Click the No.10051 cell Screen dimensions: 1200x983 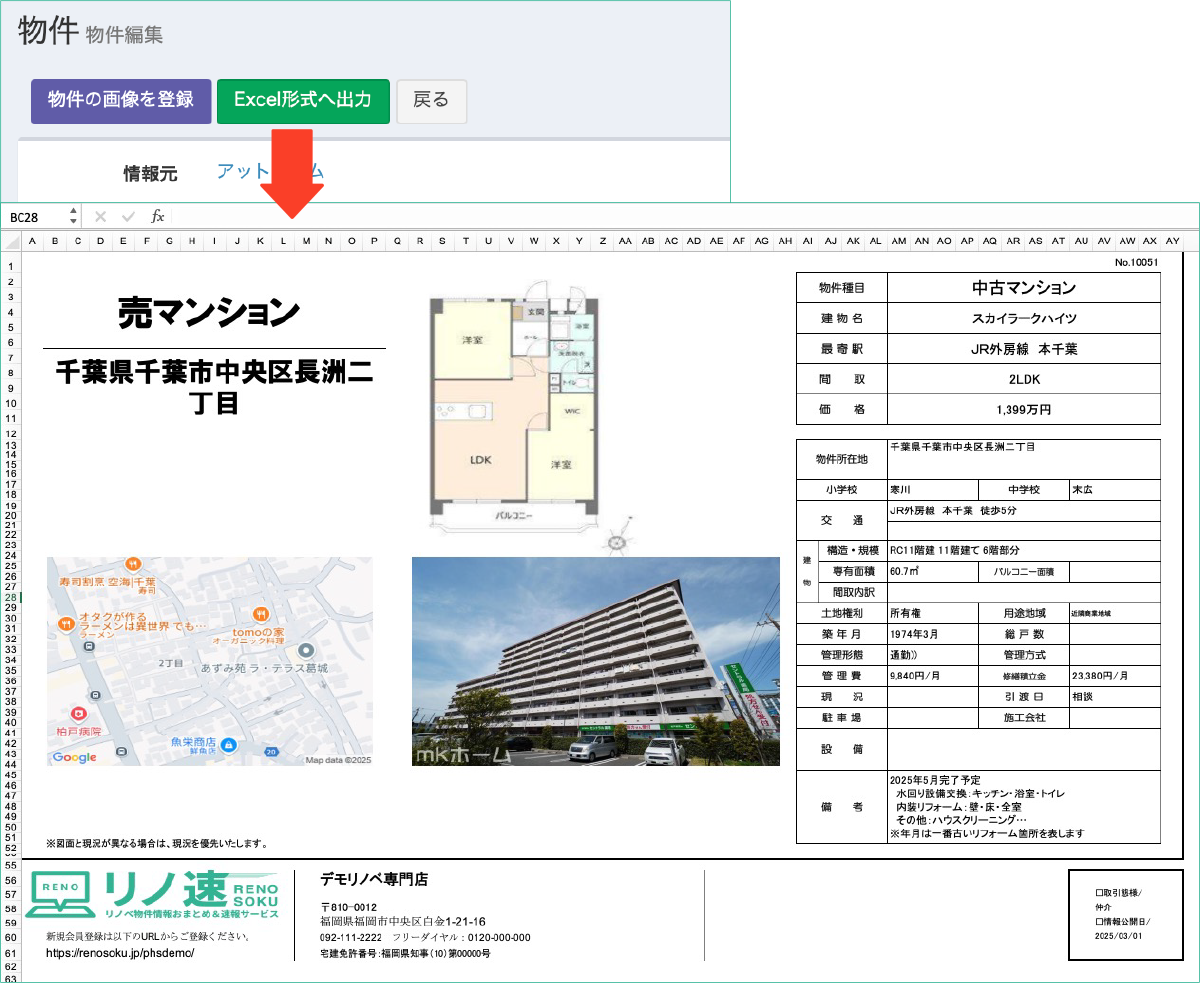click(1137, 262)
